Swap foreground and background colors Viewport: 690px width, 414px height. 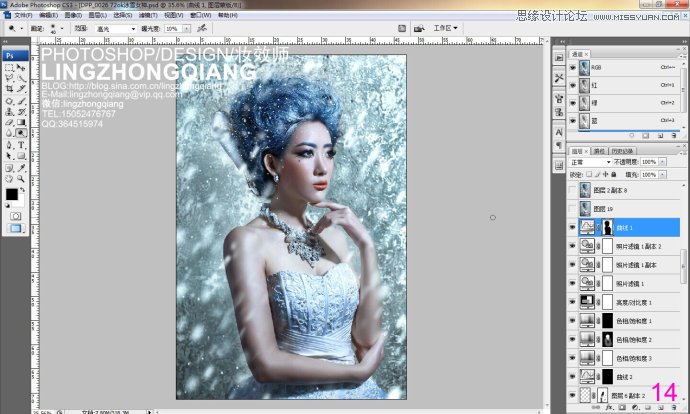(x=22, y=190)
